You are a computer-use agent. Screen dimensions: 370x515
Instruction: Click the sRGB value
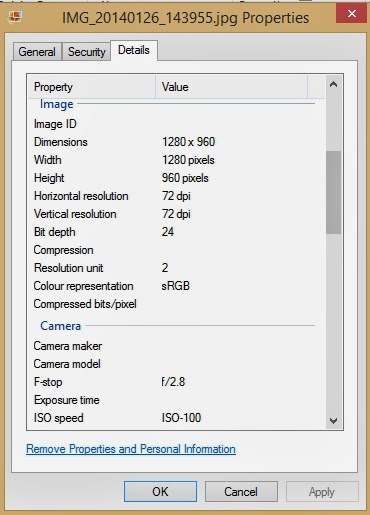(175, 286)
